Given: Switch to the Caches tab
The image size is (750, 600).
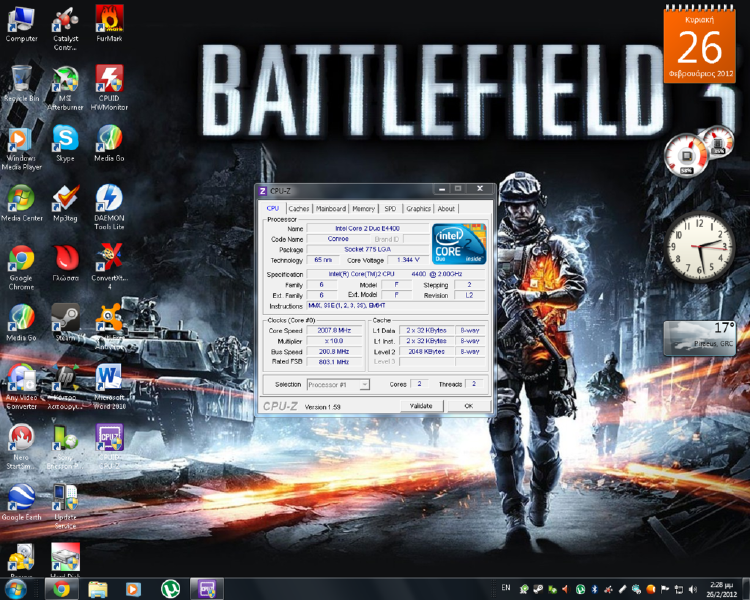Looking at the screenshot, I should click(299, 209).
